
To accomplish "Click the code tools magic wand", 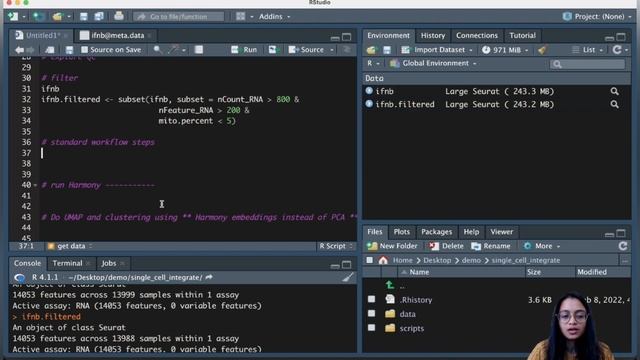I will pos(173,50).
